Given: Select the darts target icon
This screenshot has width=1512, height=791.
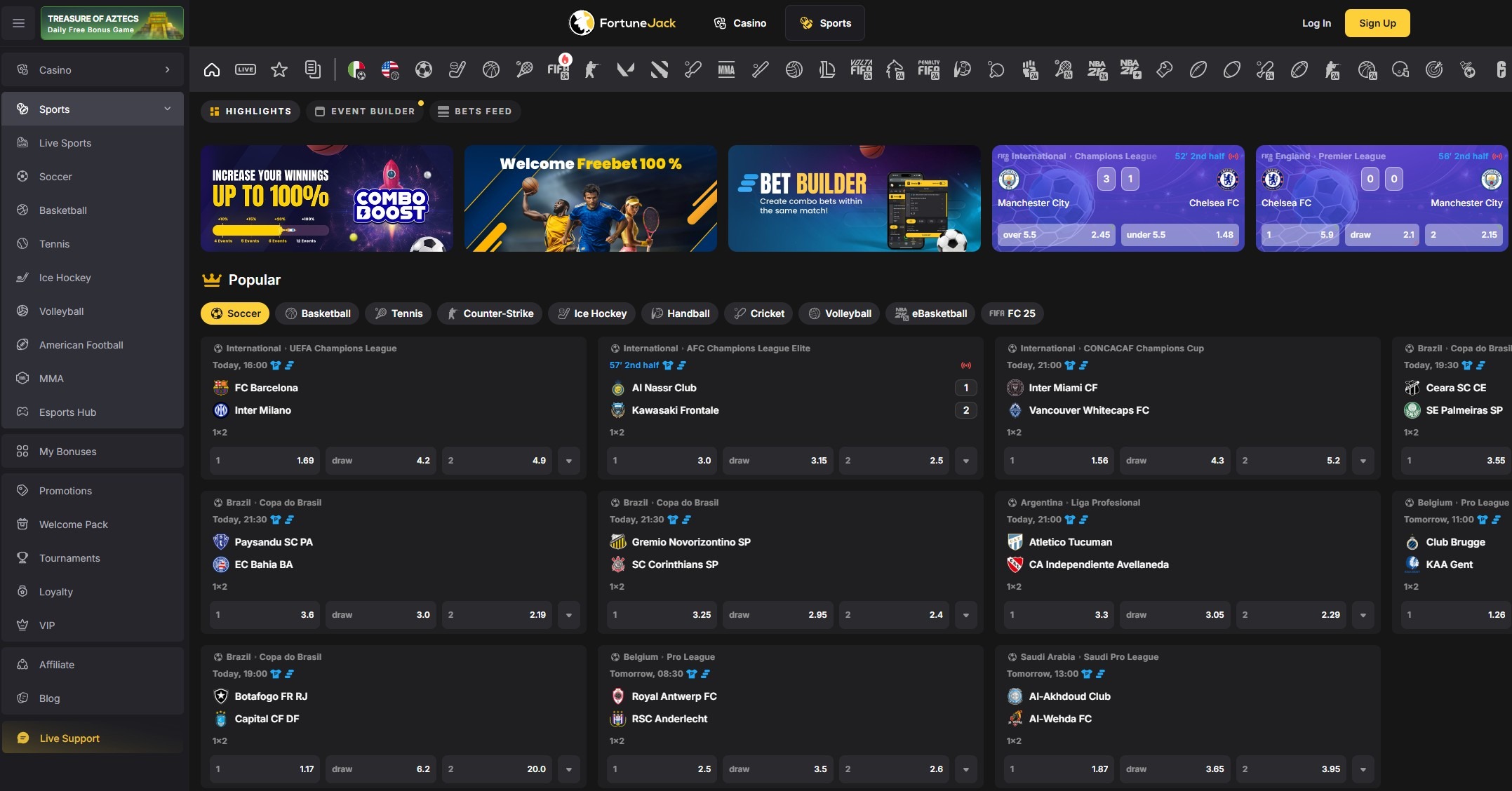Looking at the screenshot, I should tap(1434, 69).
